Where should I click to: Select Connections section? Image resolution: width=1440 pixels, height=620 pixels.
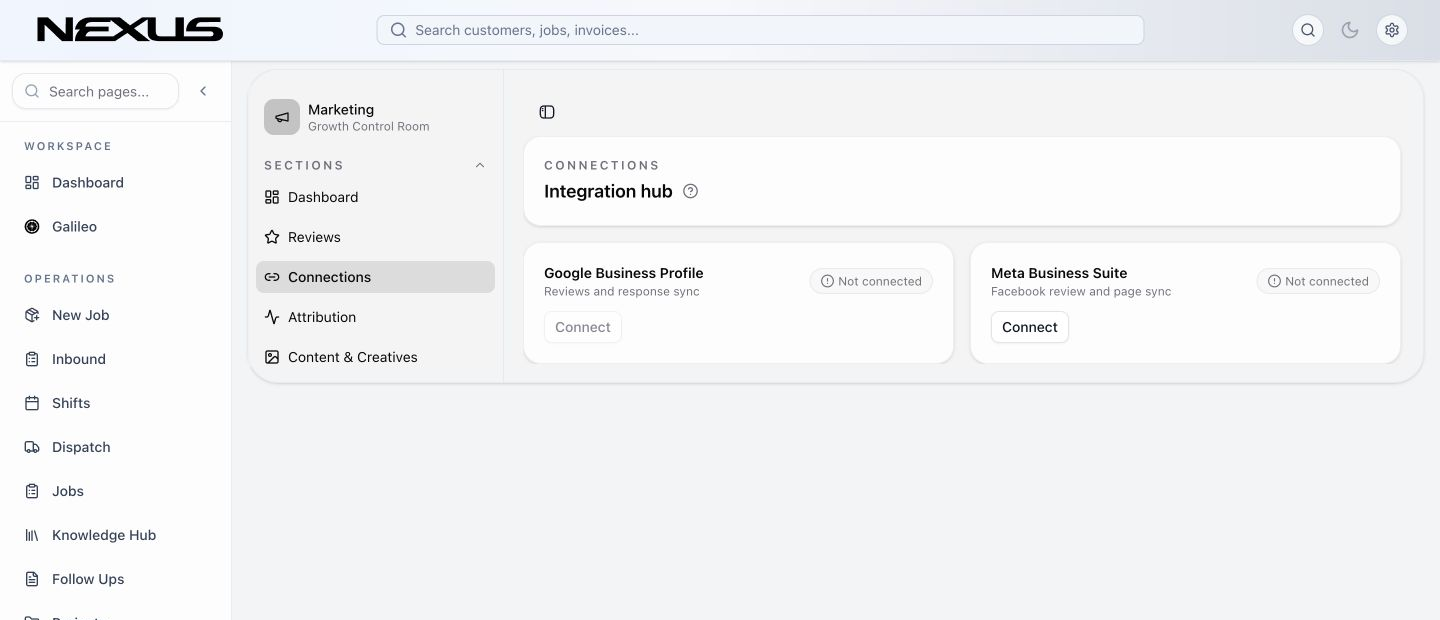click(x=375, y=277)
